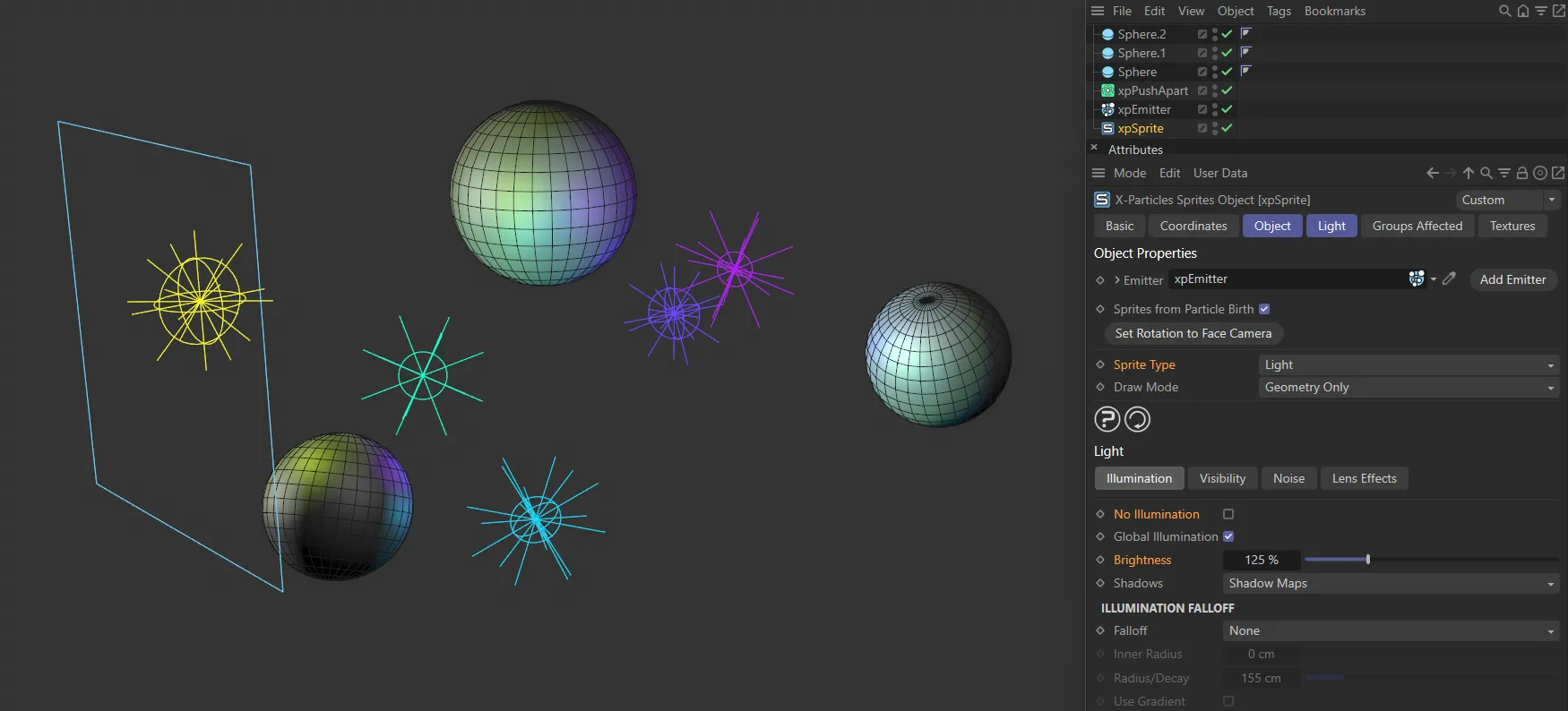Click Object Manager search icon
The width and height of the screenshot is (1568, 711).
(x=1504, y=11)
